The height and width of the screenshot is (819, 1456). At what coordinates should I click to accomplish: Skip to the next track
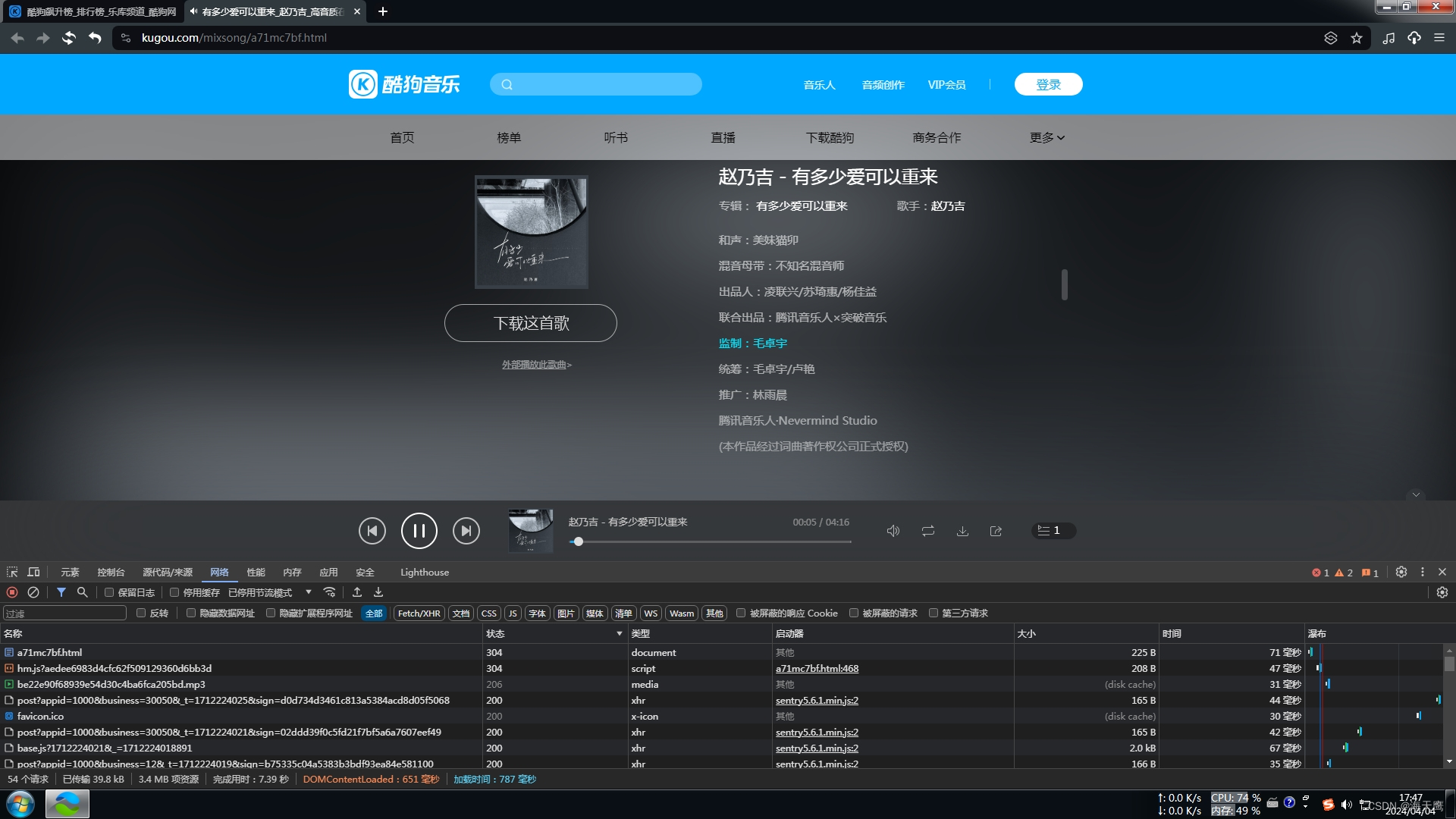[466, 531]
